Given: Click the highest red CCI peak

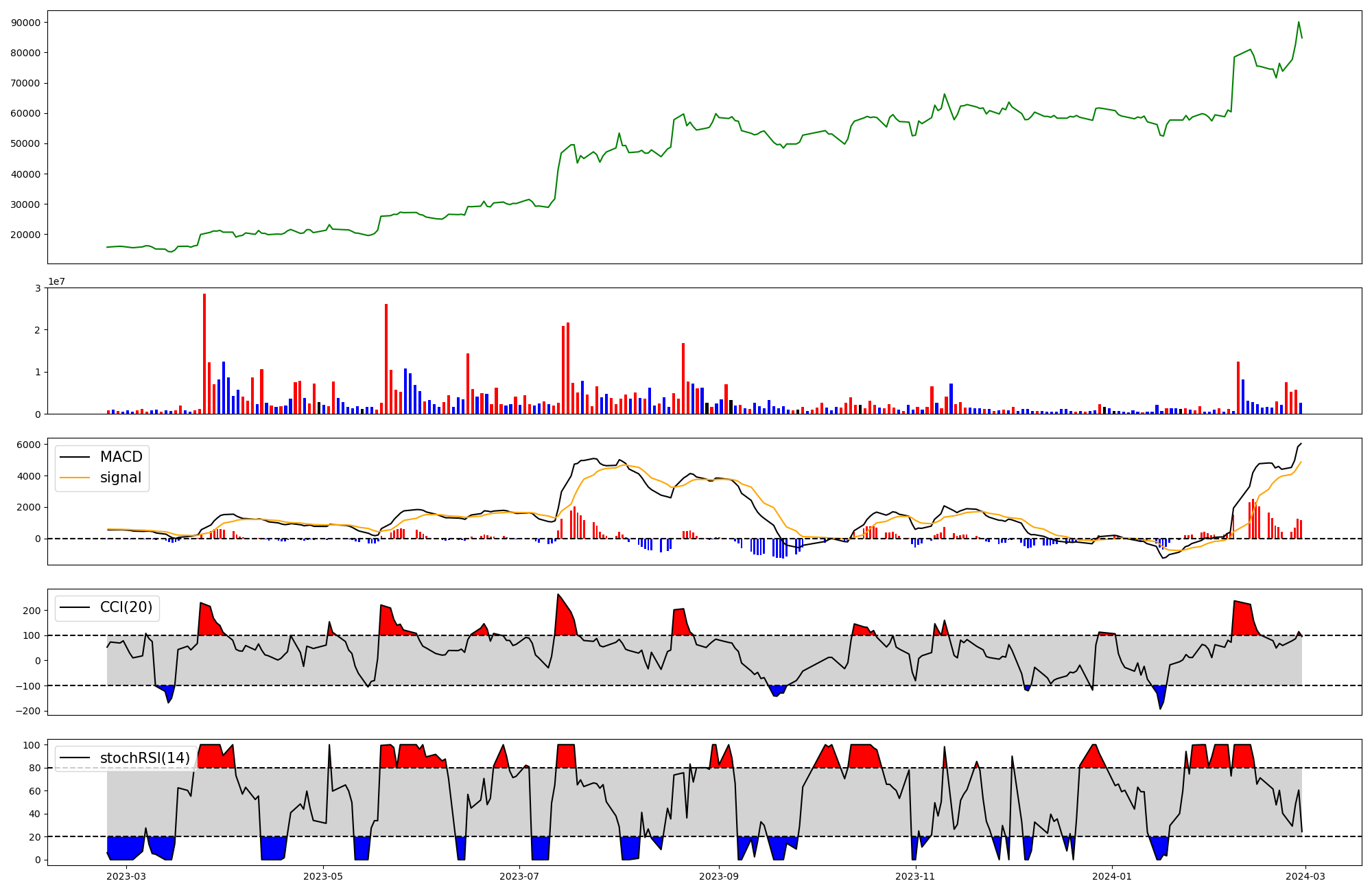Looking at the screenshot, I should point(558,596).
